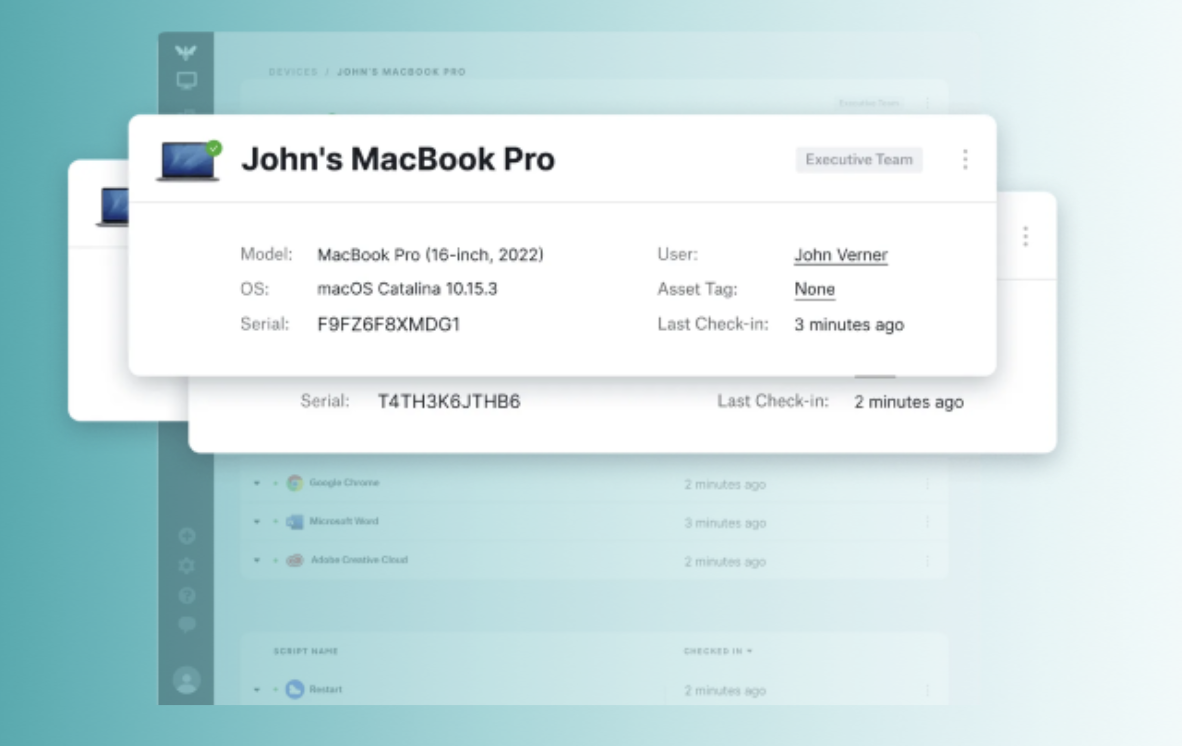
Task: Click the user avatar in sidebar
Action: point(186,680)
